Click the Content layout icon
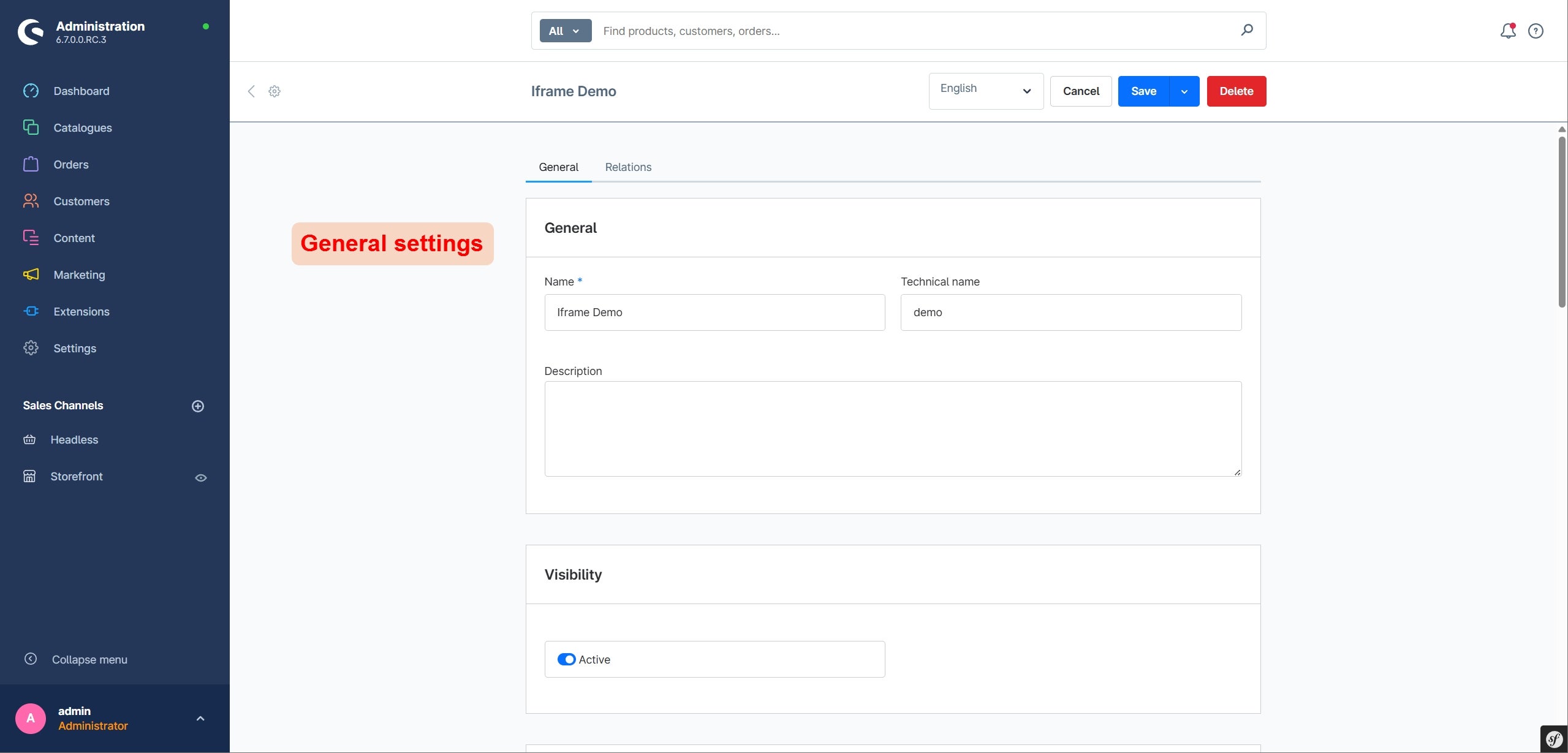The height and width of the screenshot is (753, 1568). pos(31,238)
